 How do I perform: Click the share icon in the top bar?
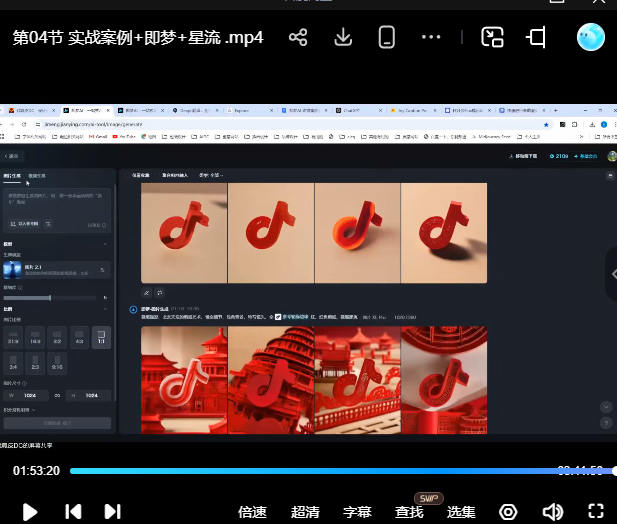[x=298, y=38]
